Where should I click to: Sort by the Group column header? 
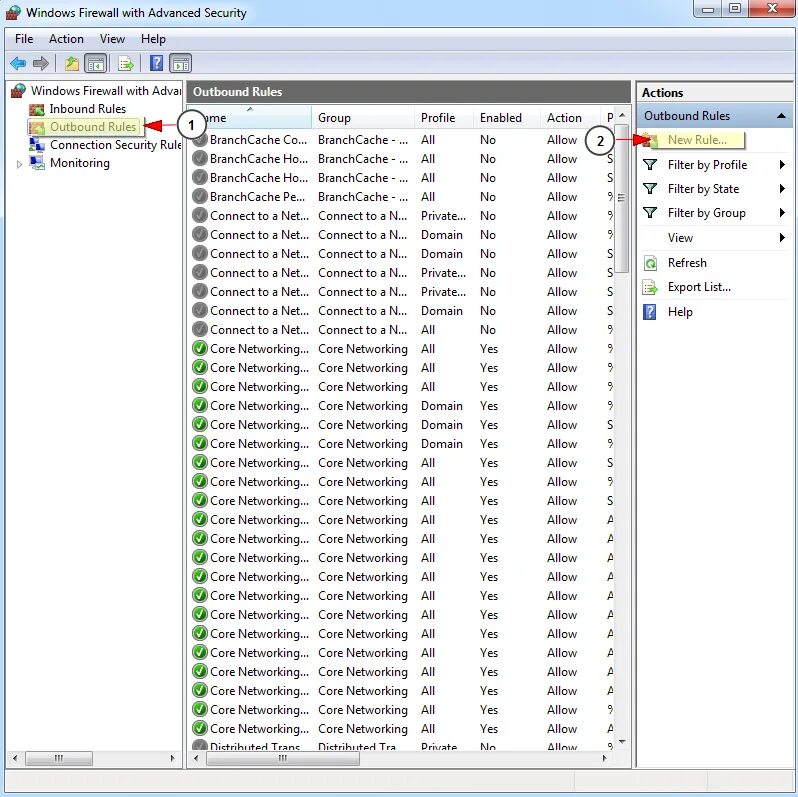pos(363,118)
